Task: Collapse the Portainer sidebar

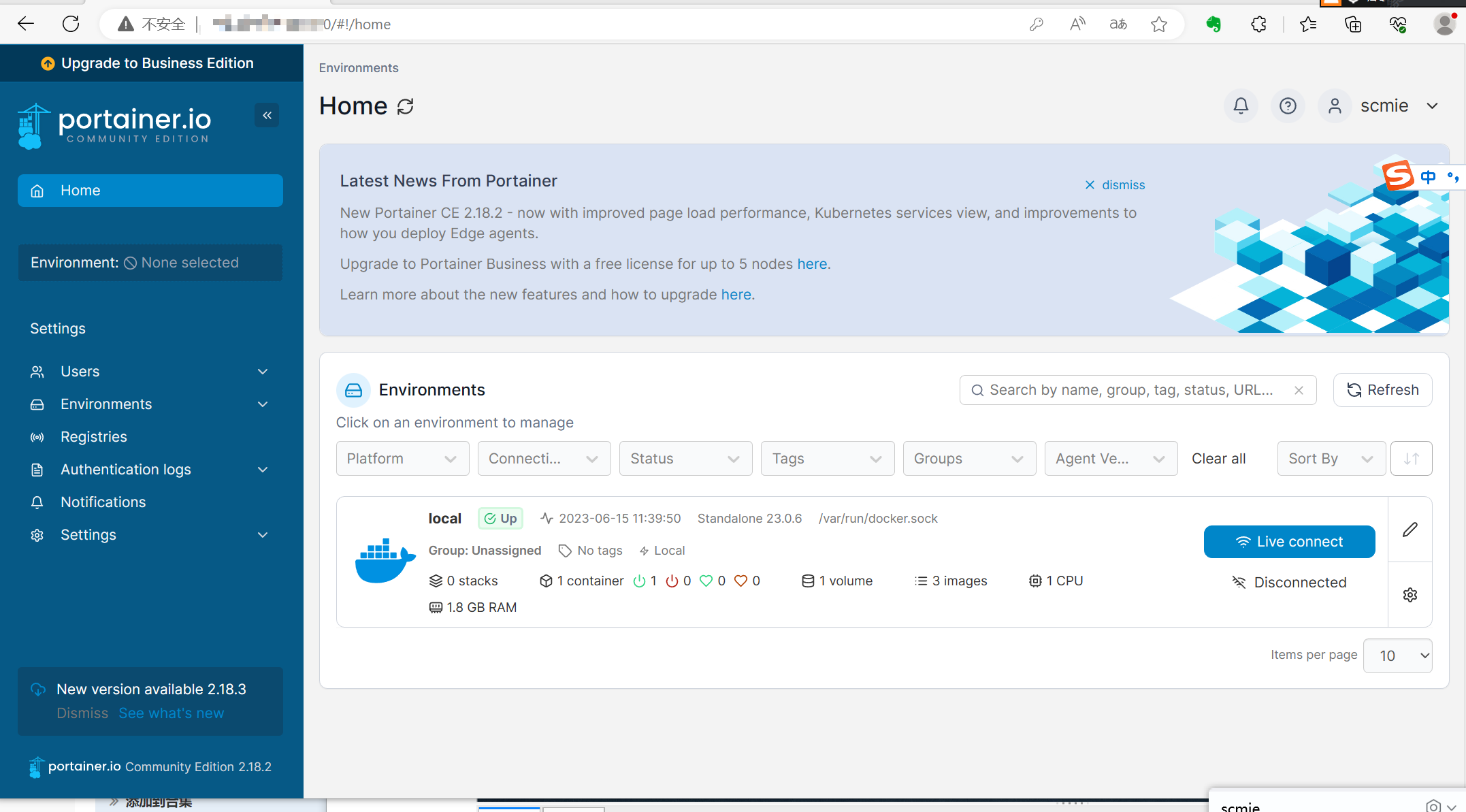Action: pos(267,115)
